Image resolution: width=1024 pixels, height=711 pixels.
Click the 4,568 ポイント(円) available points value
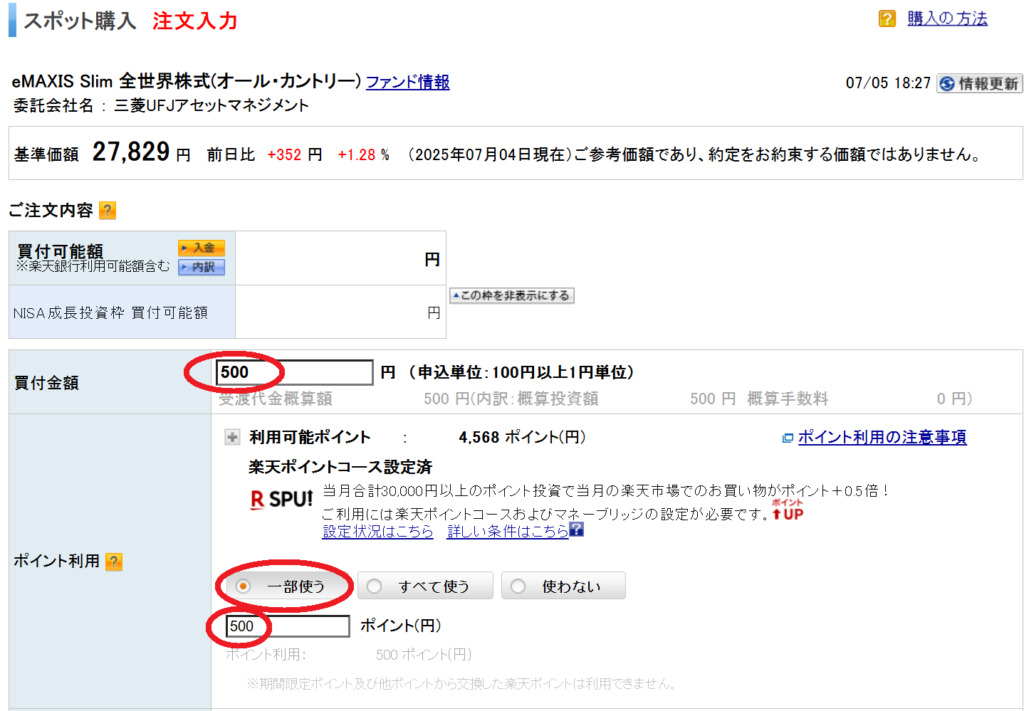[522, 437]
